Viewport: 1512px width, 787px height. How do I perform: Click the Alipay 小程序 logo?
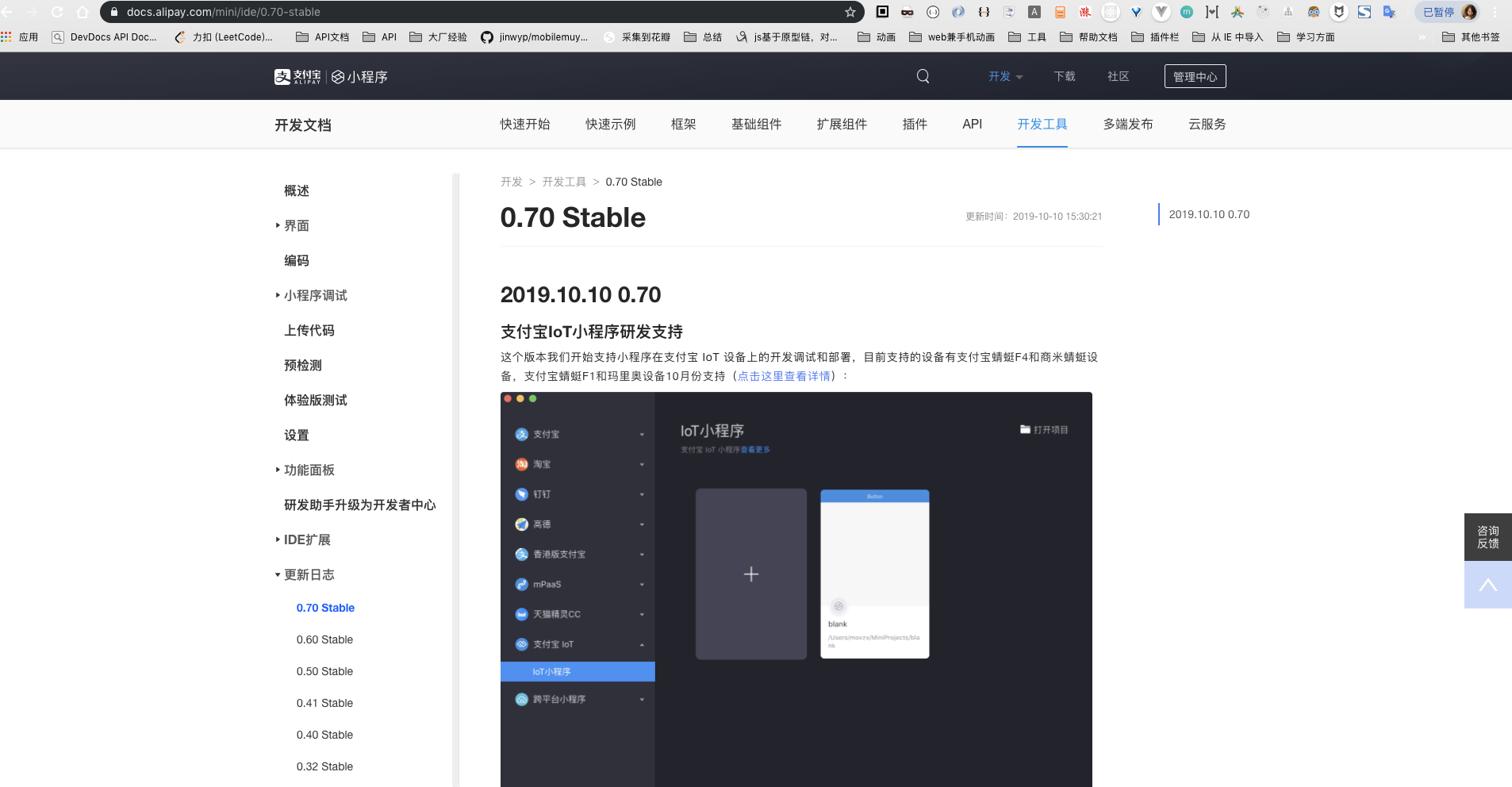coord(331,76)
